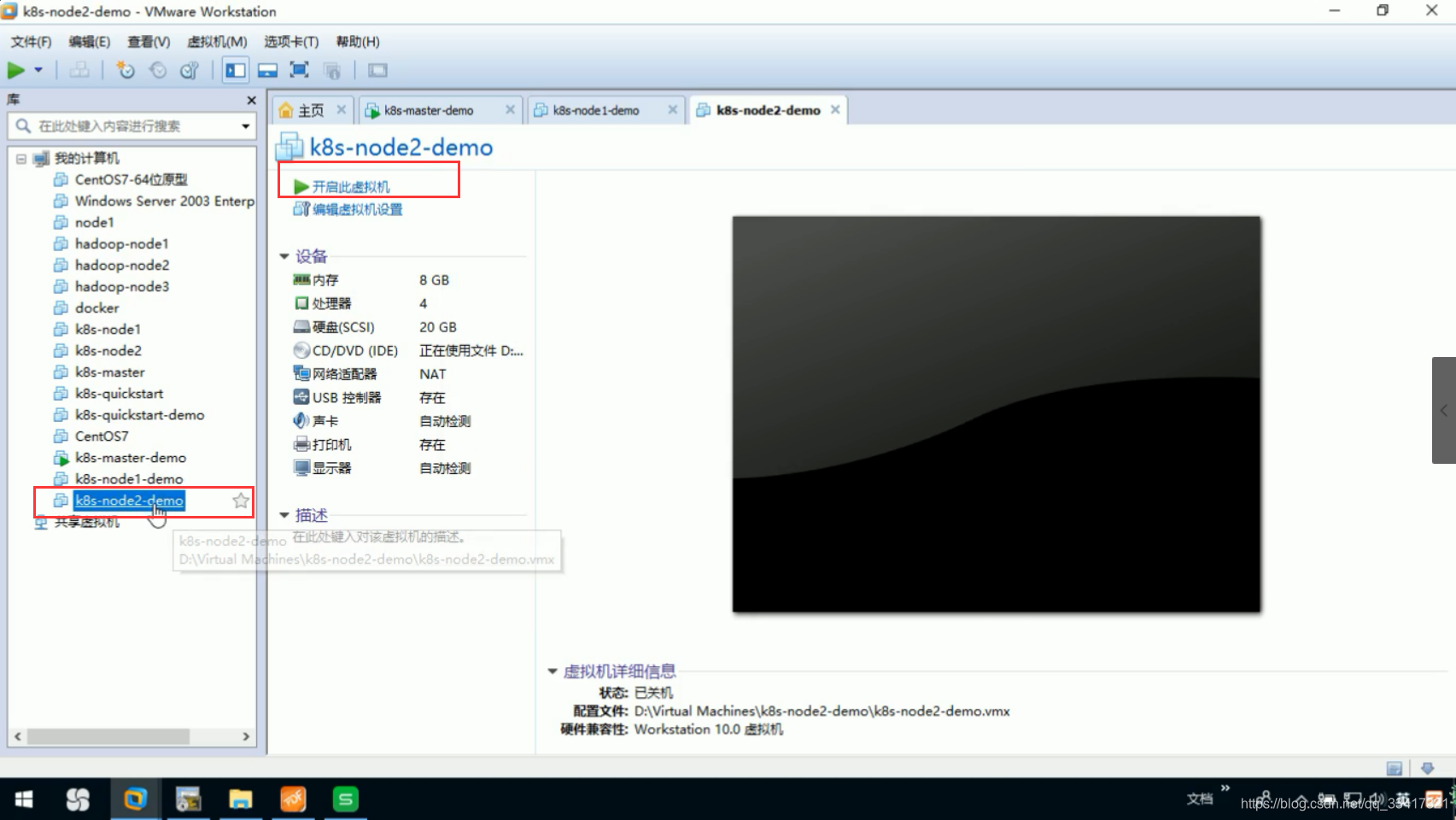
Task: Select CentOS7-64位原型 in library tree
Action: tap(131, 179)
